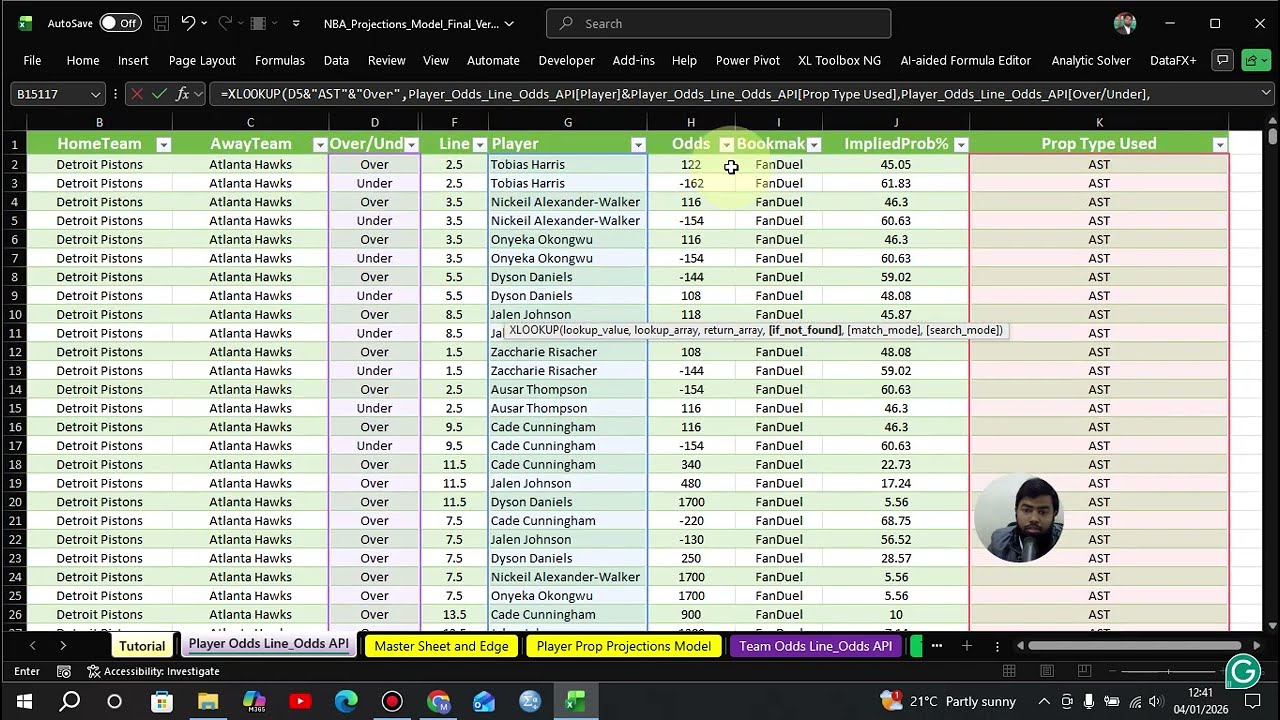Image resolution: width=1280 pixels, height=720 pixels.
Task: Open HomeTeam column filter dropdown
Action: point(163,144)
